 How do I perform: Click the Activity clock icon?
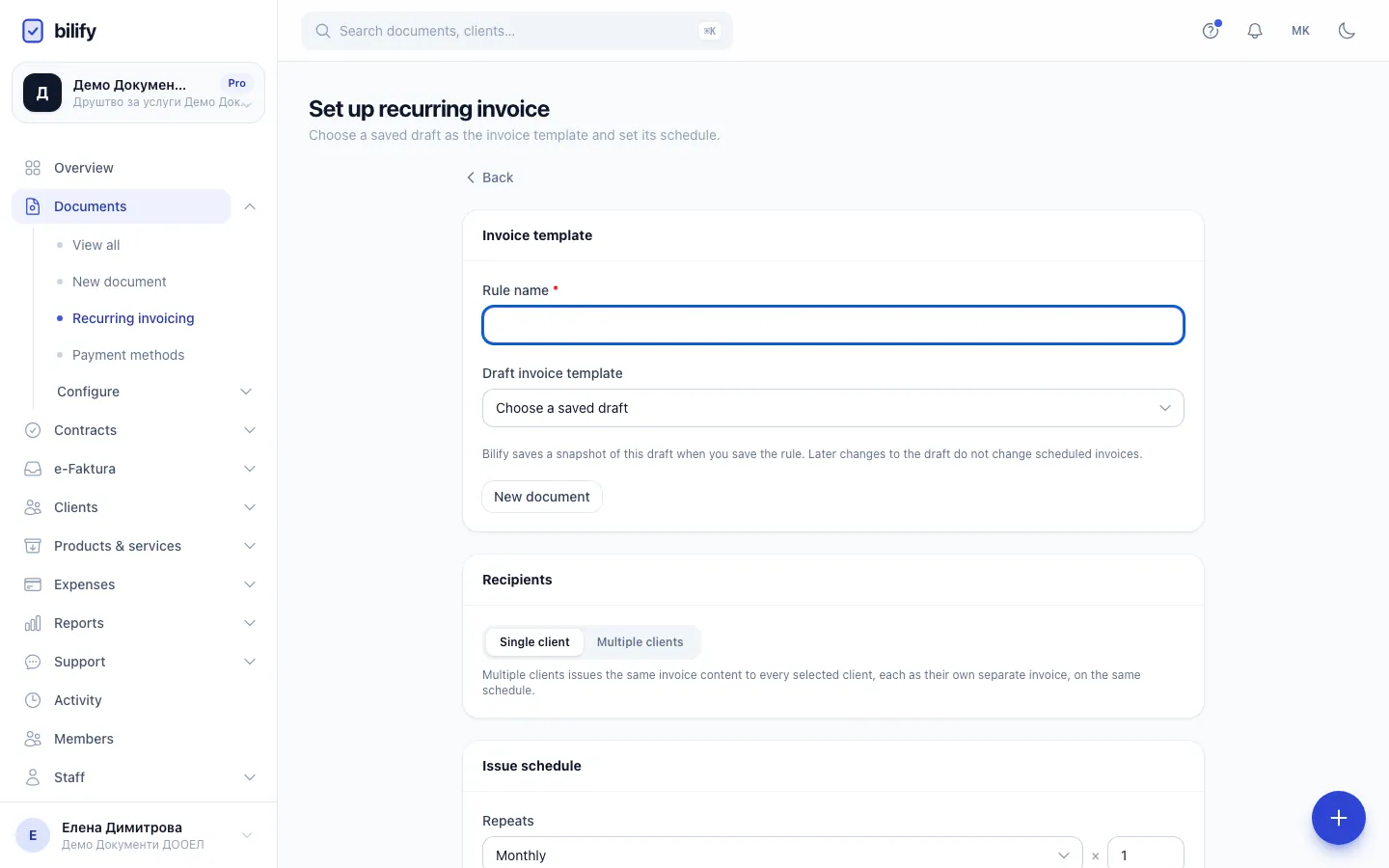tap(33, 700)
